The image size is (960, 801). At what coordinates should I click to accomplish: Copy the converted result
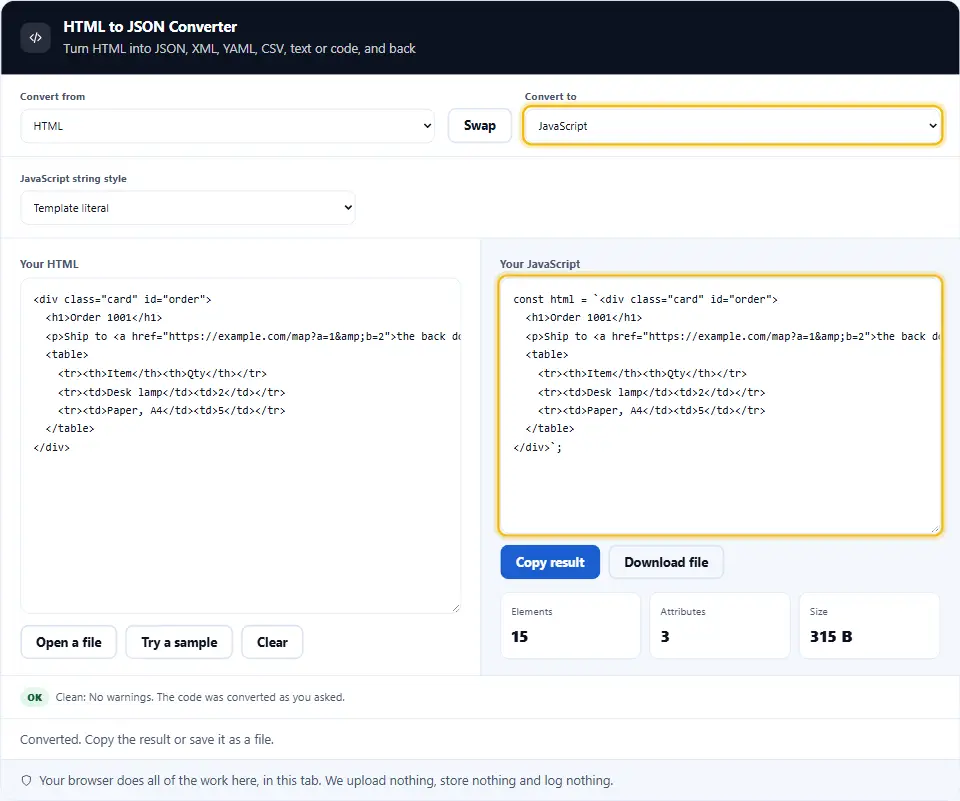(x=550, y=562)
